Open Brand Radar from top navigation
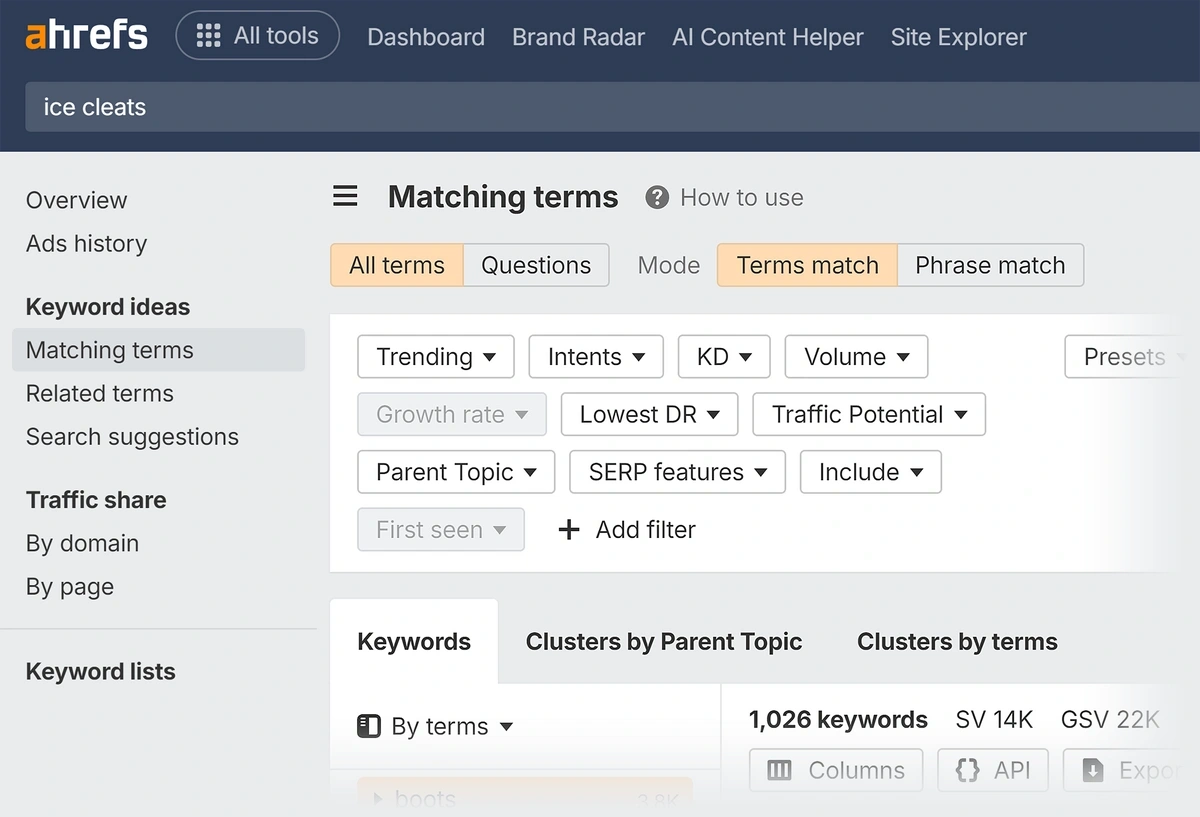The height and width of the screenshot is (817, 1200). point(578,37)
